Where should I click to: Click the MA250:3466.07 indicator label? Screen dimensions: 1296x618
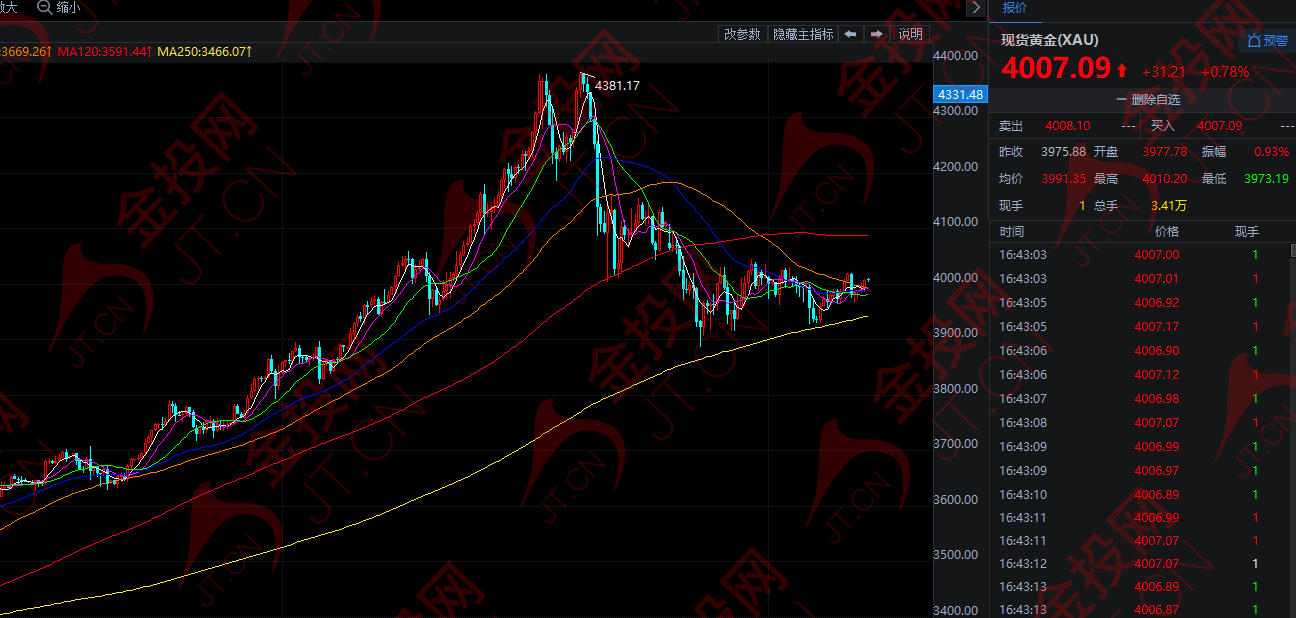(205, 51)
